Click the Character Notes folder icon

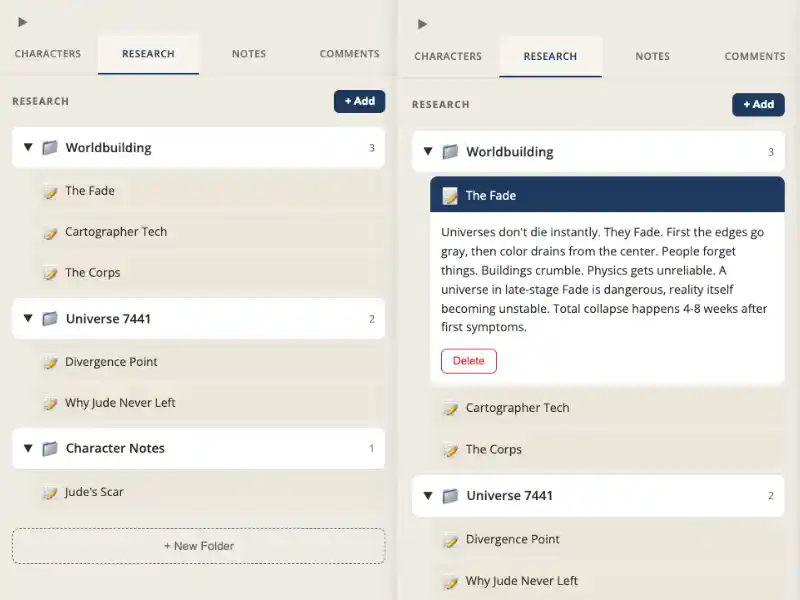coord(50,449)
